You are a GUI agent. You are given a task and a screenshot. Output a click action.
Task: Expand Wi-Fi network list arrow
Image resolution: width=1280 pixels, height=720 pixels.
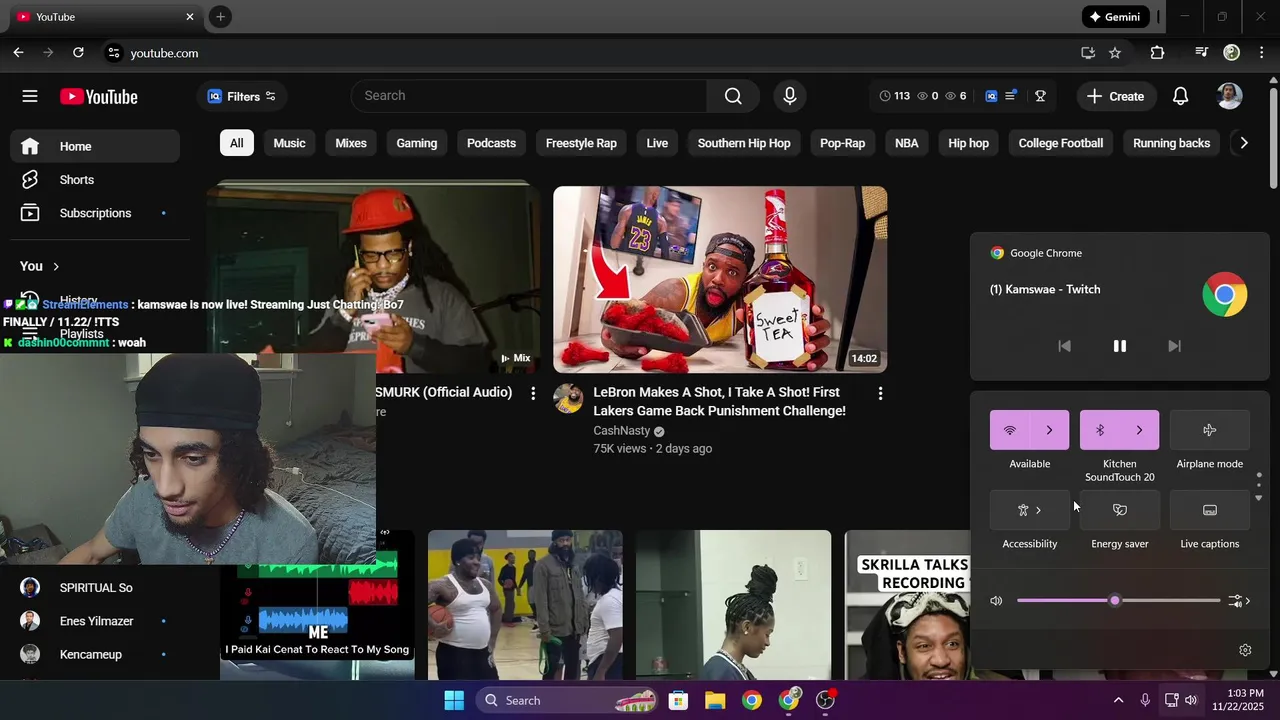pyautogui.click(x=1049, y=430)
